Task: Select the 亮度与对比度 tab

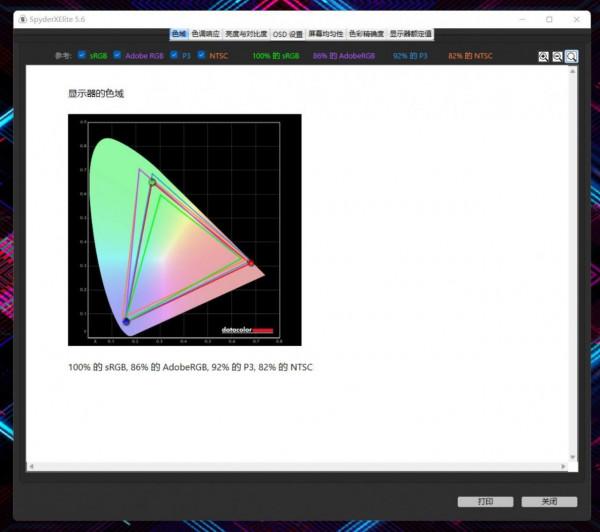Action: coord(246,34)
